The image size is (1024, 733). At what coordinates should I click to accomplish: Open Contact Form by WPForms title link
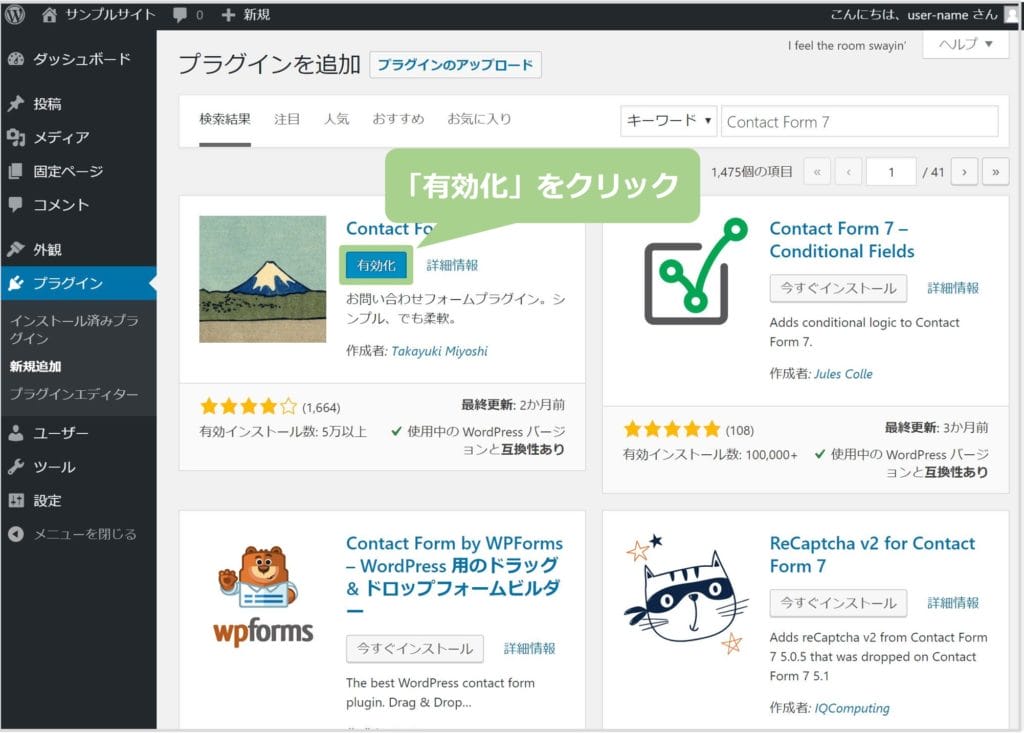454,577
